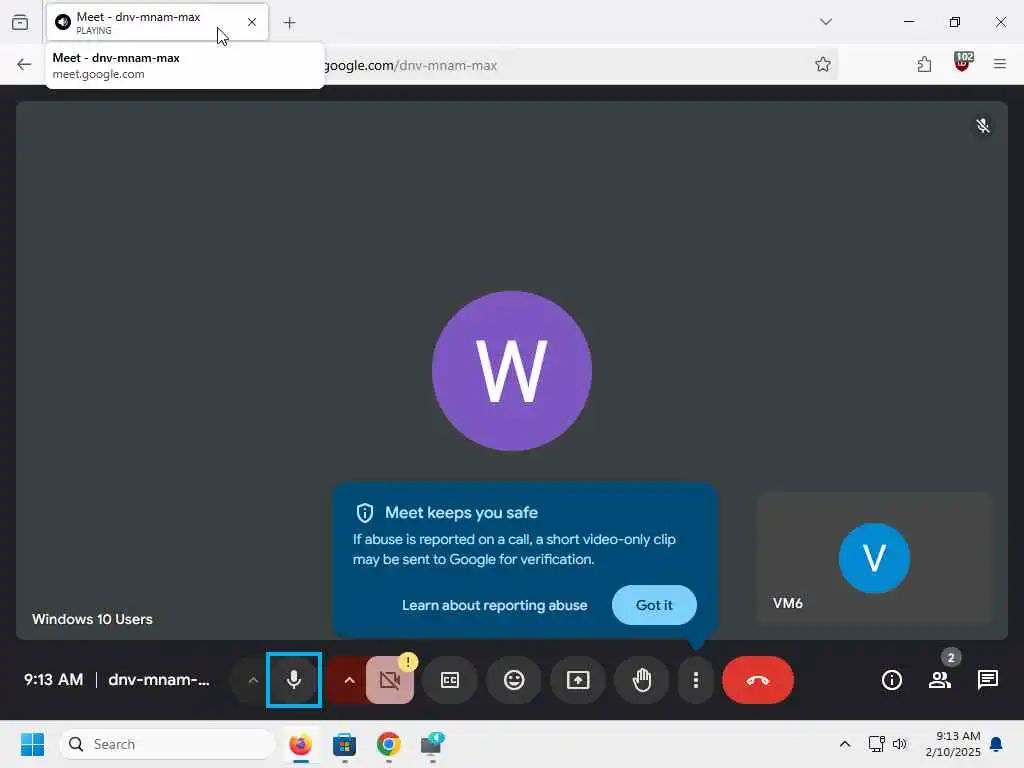Image resolution: width=1024 pixels, height=768 pixels.
Task: Click the Meet keeps you safe heading
Action: [461, 513]
